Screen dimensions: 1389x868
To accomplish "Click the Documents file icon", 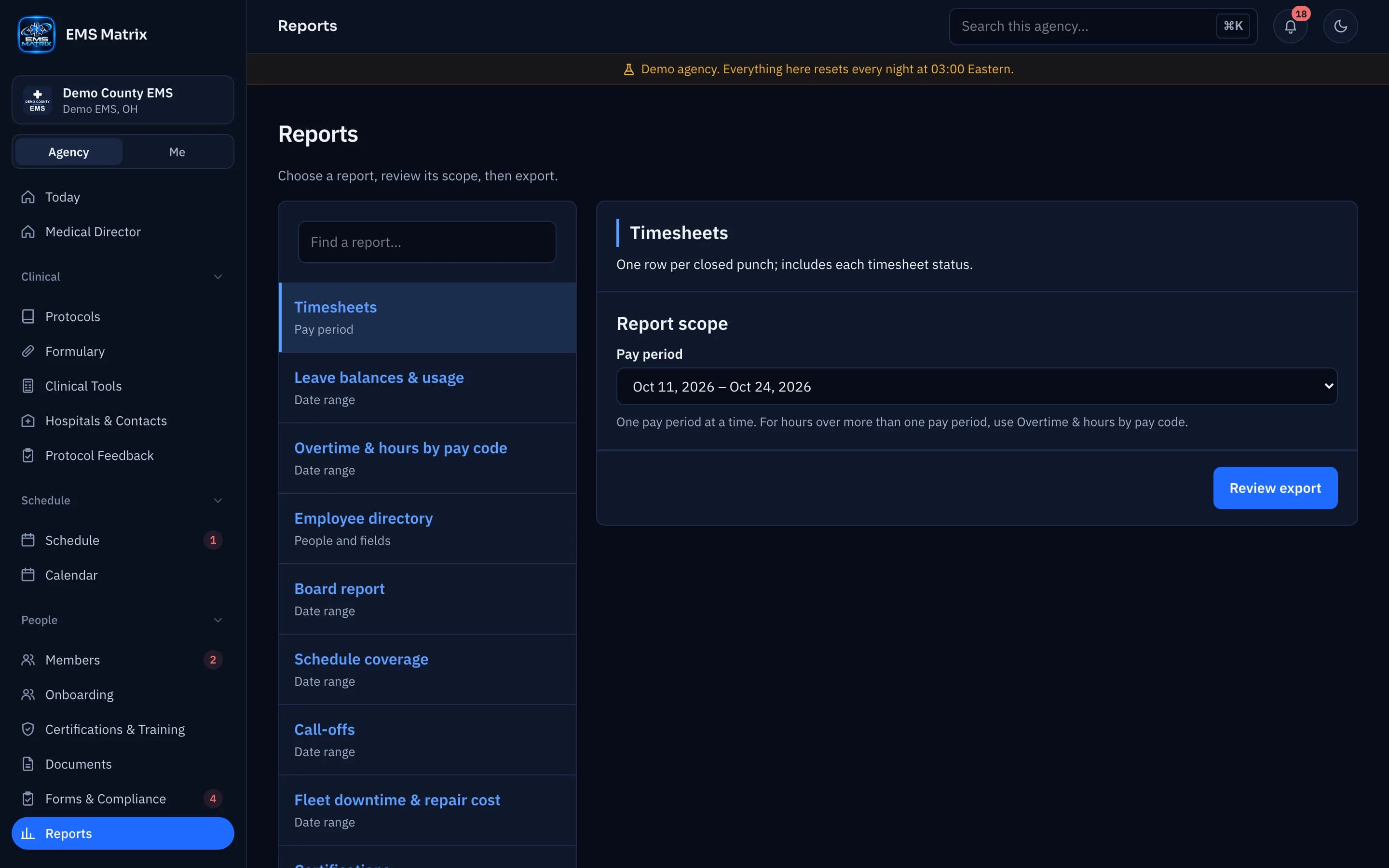I will pyautogui.click(x=28, y=764).
